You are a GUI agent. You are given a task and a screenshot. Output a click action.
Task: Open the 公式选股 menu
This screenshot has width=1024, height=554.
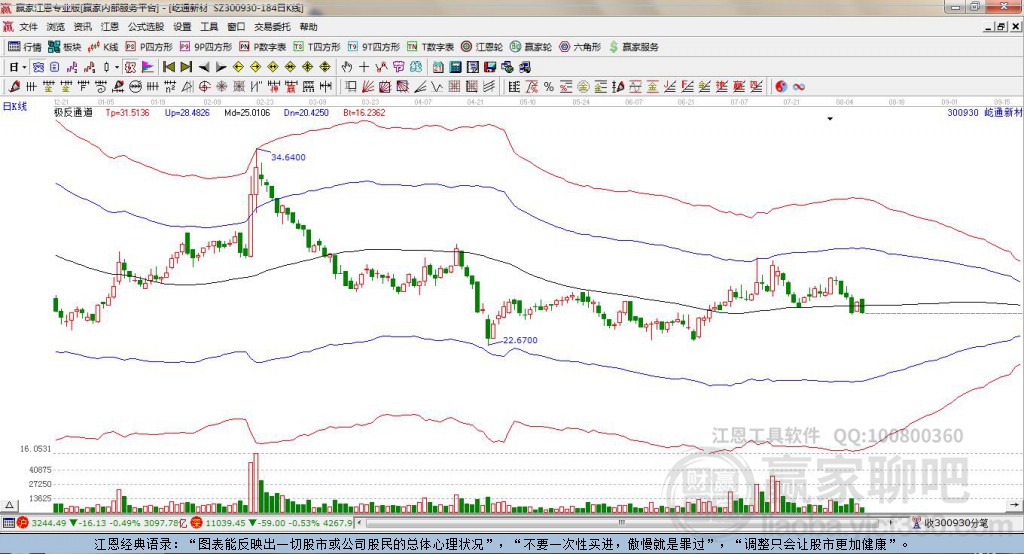point(146,27)
